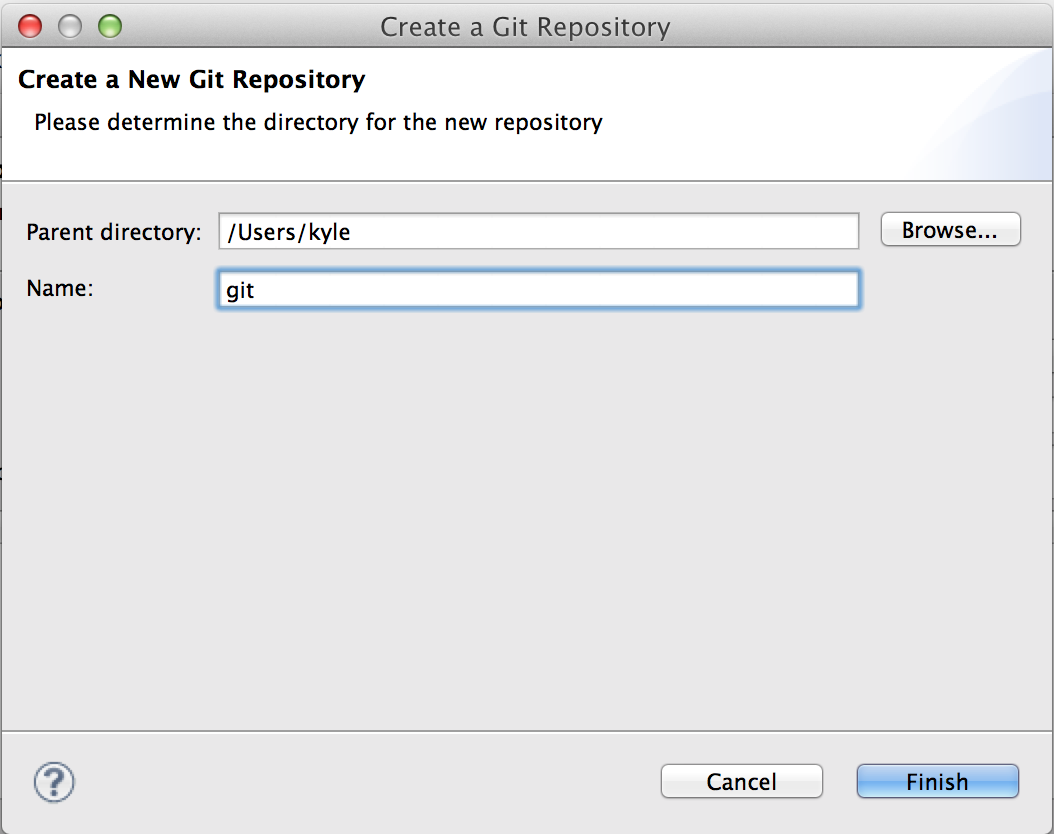
Task: Click the separator line above Cancel and Finish
Action: [x=527, y=731]
